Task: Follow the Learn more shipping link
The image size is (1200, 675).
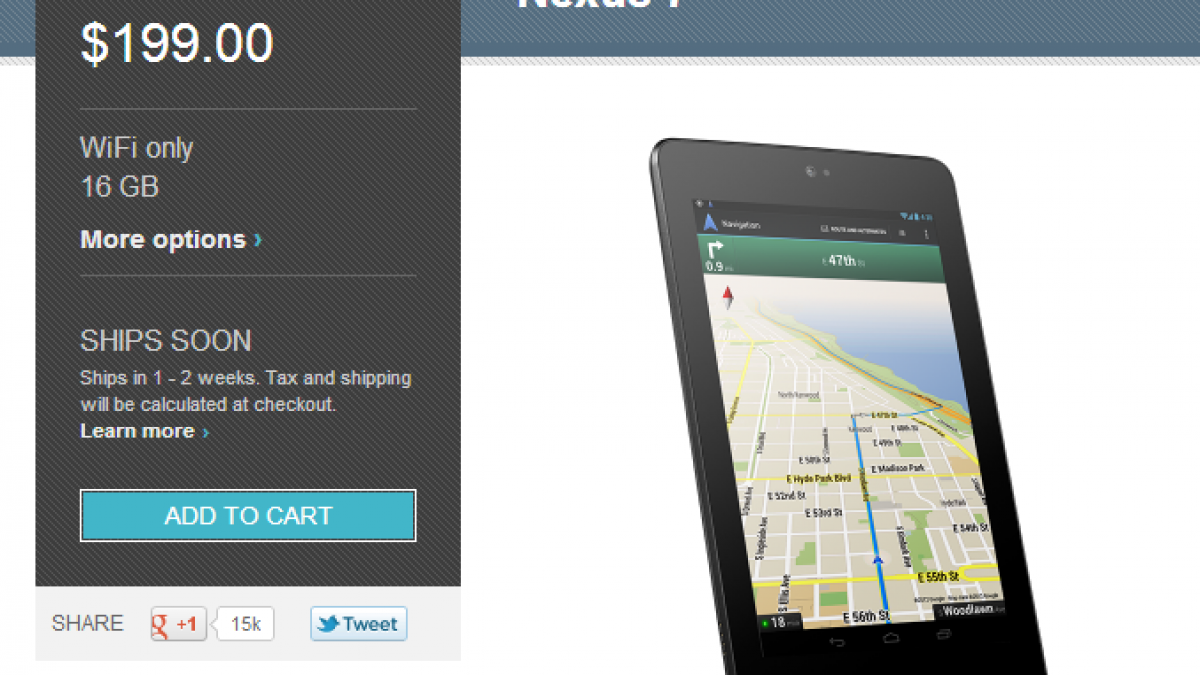Action: tap(137, 431)
